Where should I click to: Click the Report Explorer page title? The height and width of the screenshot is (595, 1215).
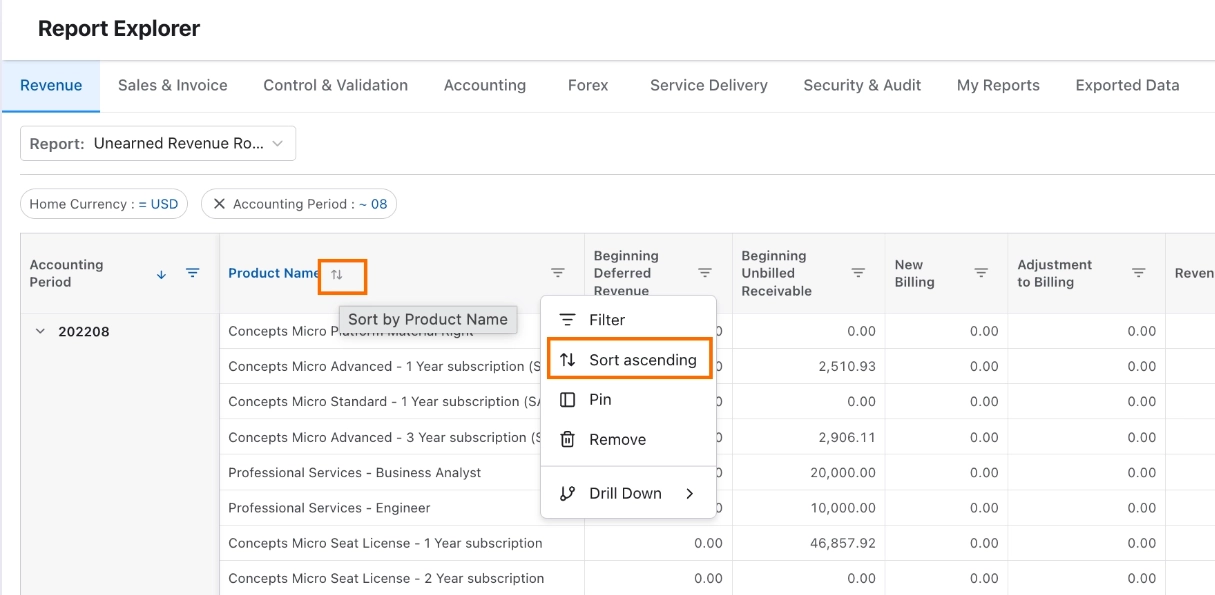point(119,29)
